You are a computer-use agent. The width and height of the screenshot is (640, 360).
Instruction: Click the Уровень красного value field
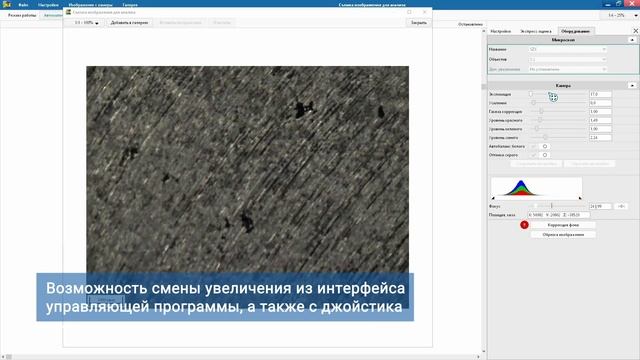tap(600, 120)
